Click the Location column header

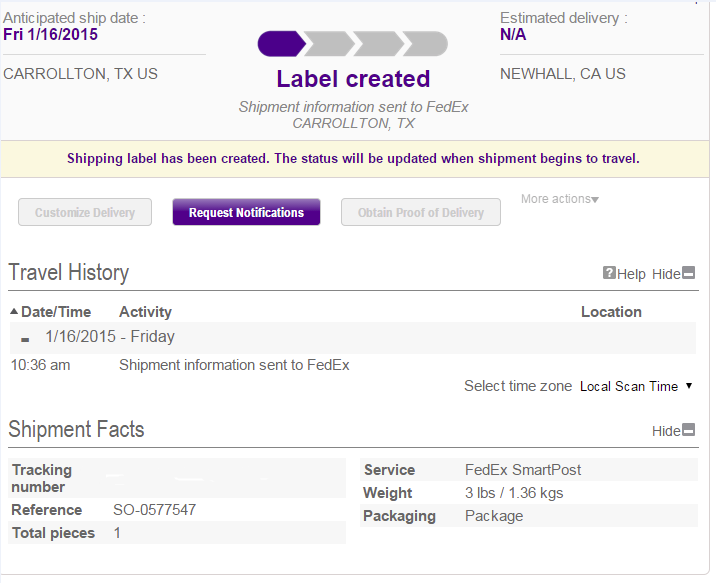click(x=611, y=312)
